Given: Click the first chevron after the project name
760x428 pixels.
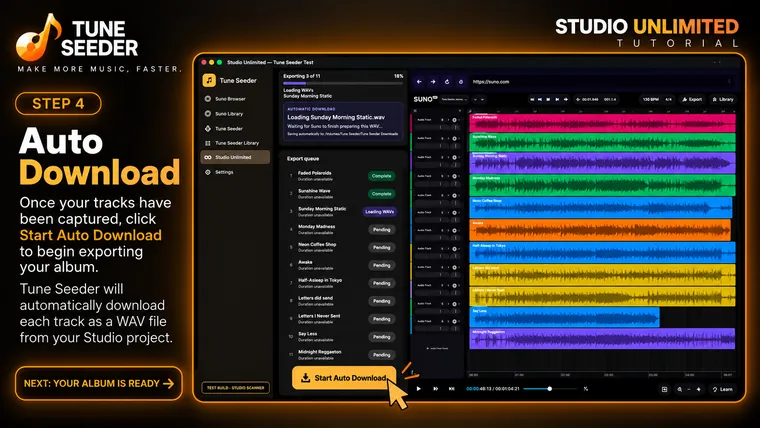Looking at the screenshot, I should (475, 99).
